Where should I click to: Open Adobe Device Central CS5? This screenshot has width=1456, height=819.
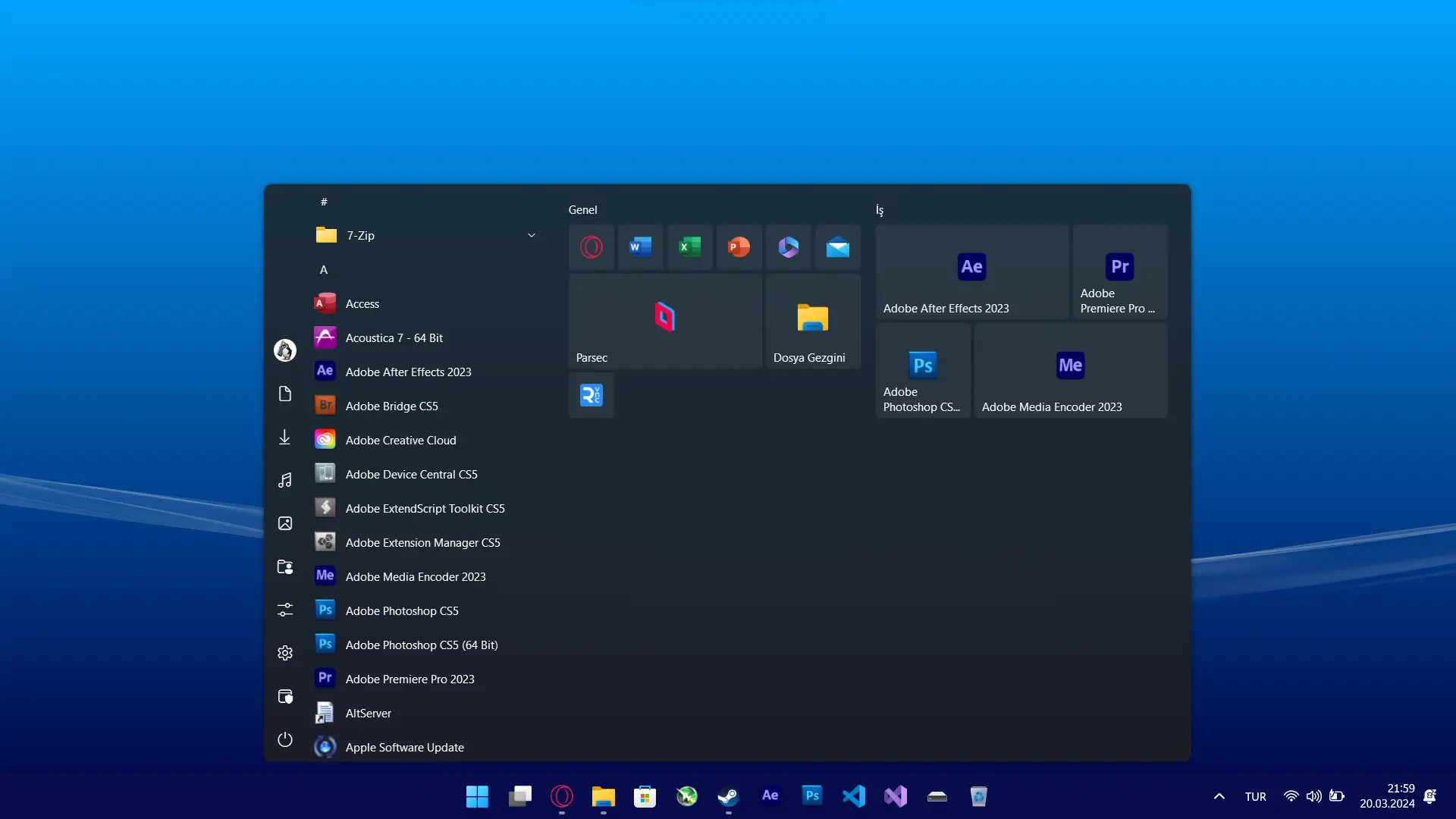pyautogui.click(x=427, y=474)
